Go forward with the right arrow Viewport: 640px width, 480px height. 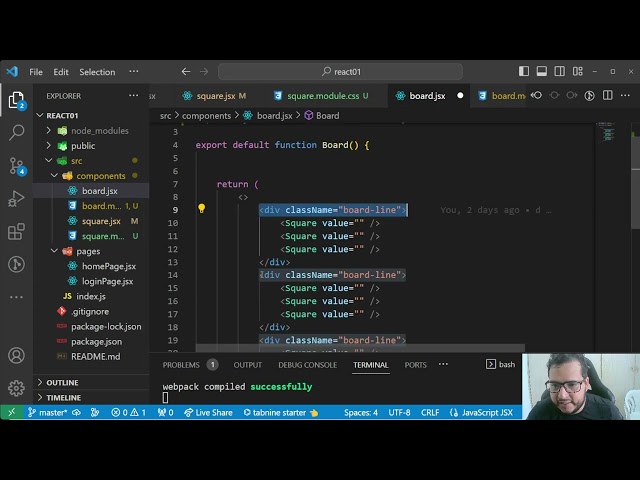tap(204, 71)
